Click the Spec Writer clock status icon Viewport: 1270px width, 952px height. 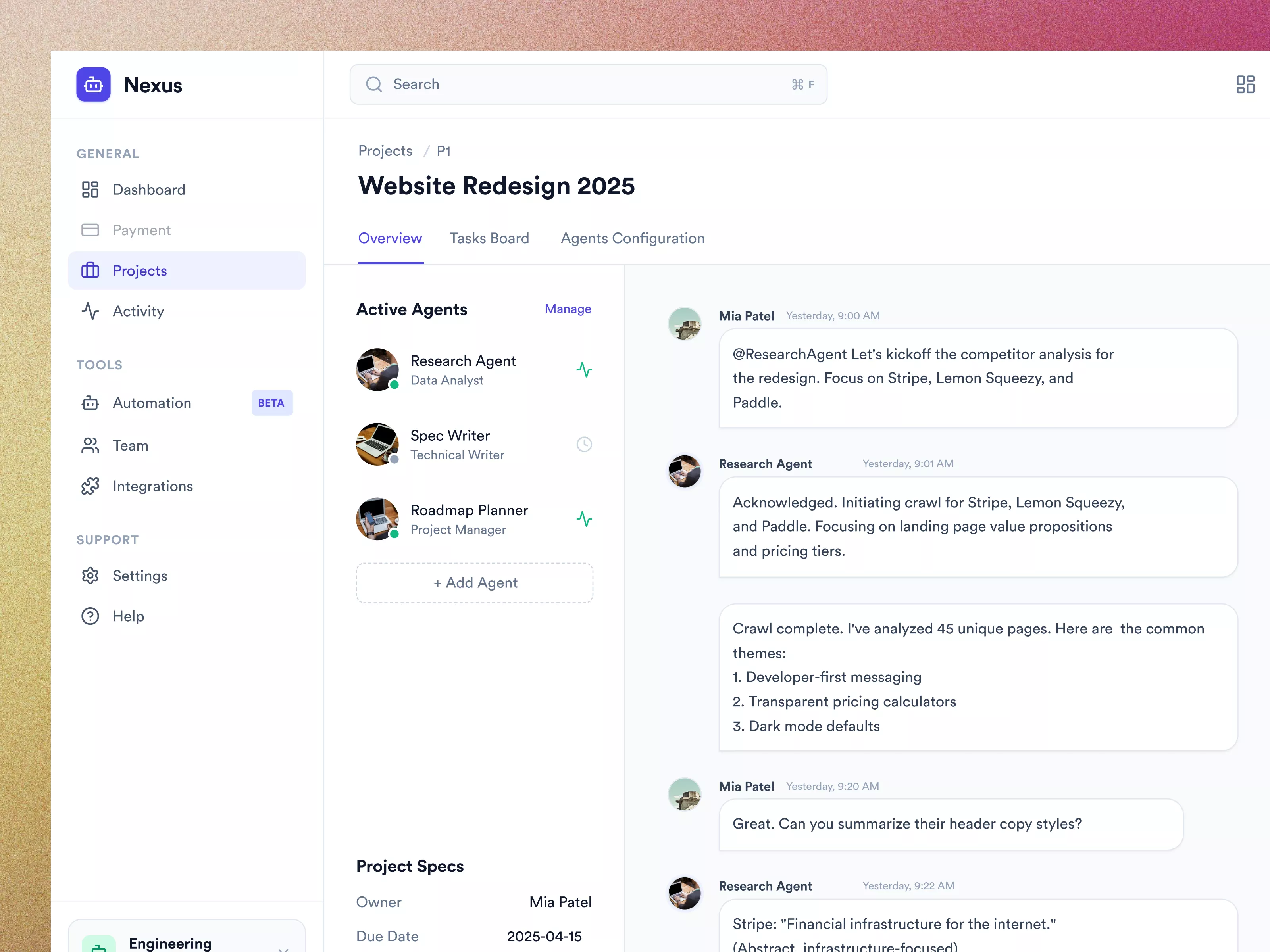click(x=584, y=444)
